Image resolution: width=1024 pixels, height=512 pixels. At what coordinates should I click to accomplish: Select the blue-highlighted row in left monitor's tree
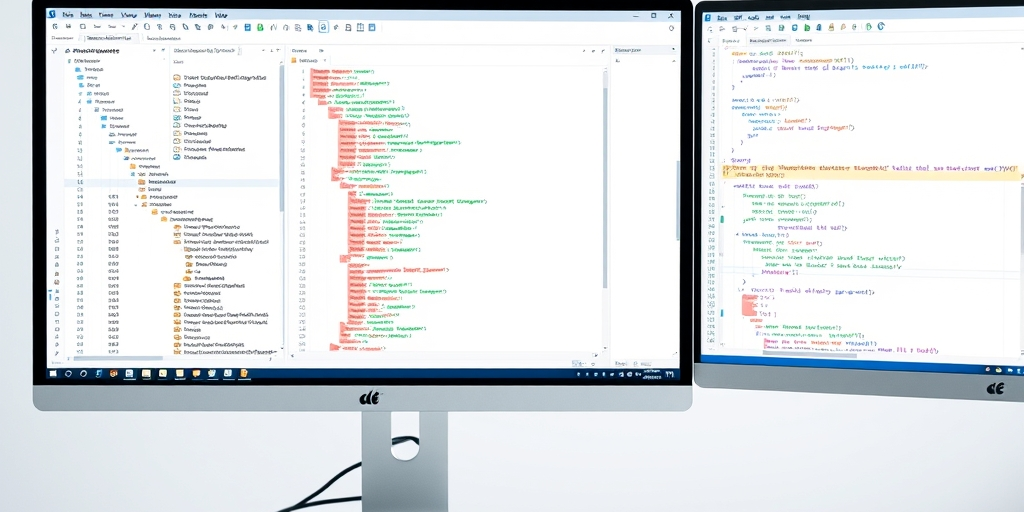172,182
